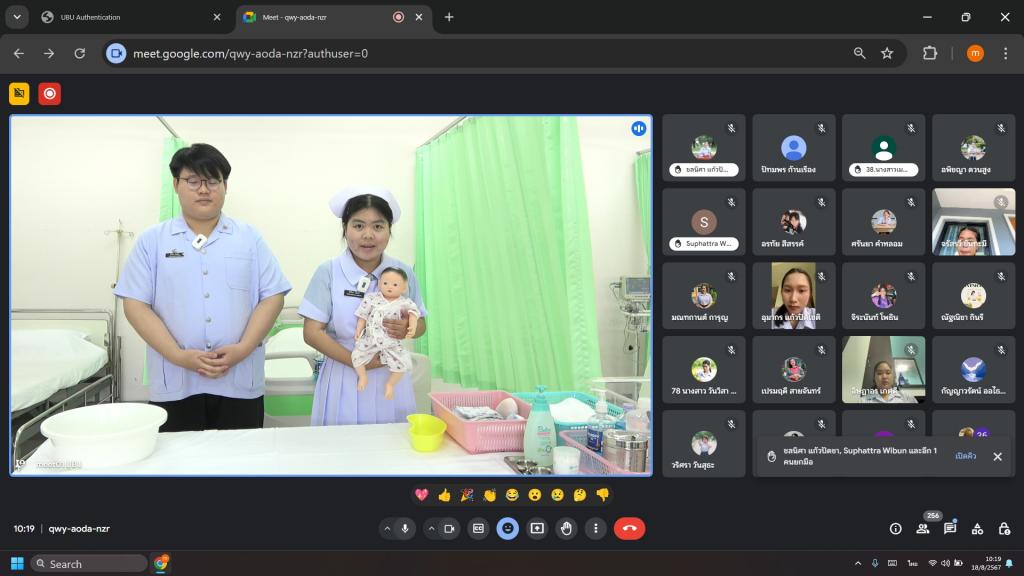Open the activities panel
Image resolution: width=1024 pixels, height=576 pixels.
click(x=977, y=529)
